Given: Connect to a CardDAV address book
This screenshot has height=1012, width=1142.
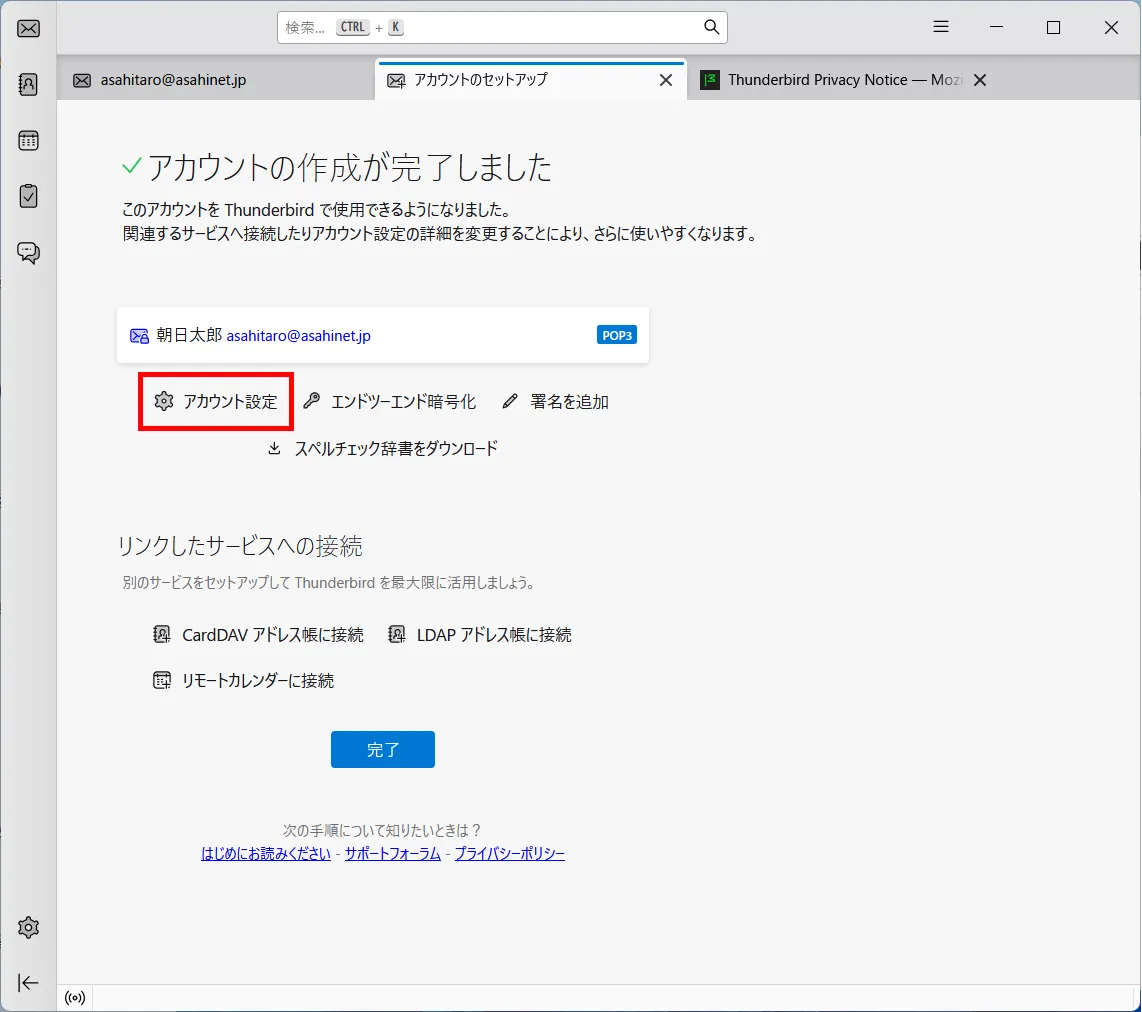Looking at the screenshot, I should [257, 634].
